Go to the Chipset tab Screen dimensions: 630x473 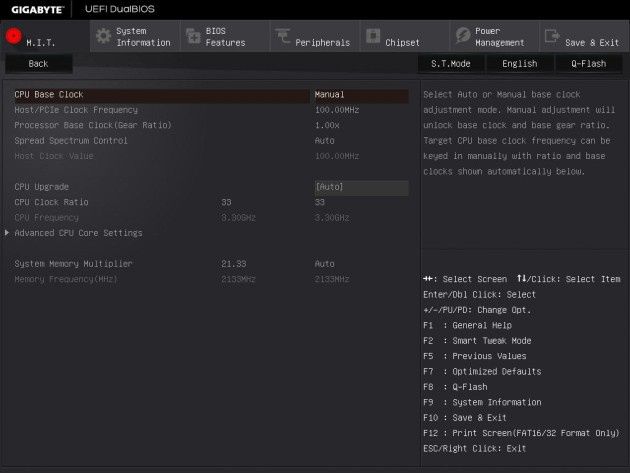405,36
